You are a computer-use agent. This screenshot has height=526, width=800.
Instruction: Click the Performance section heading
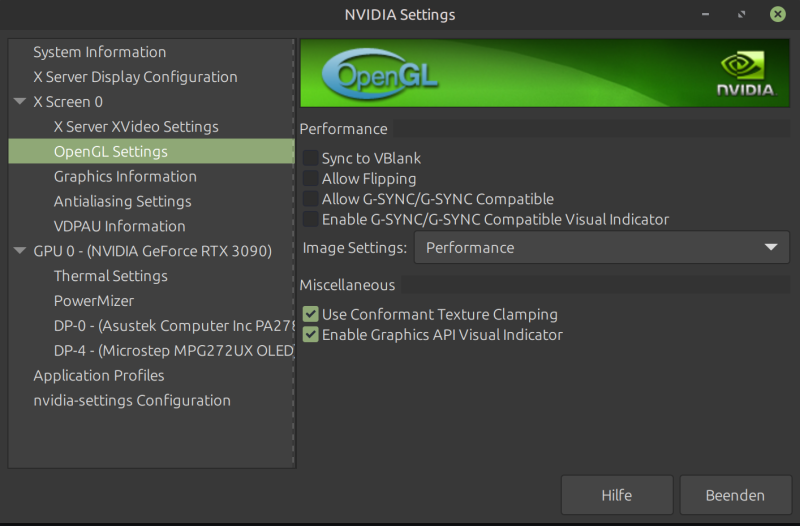[x=343, y=129]
